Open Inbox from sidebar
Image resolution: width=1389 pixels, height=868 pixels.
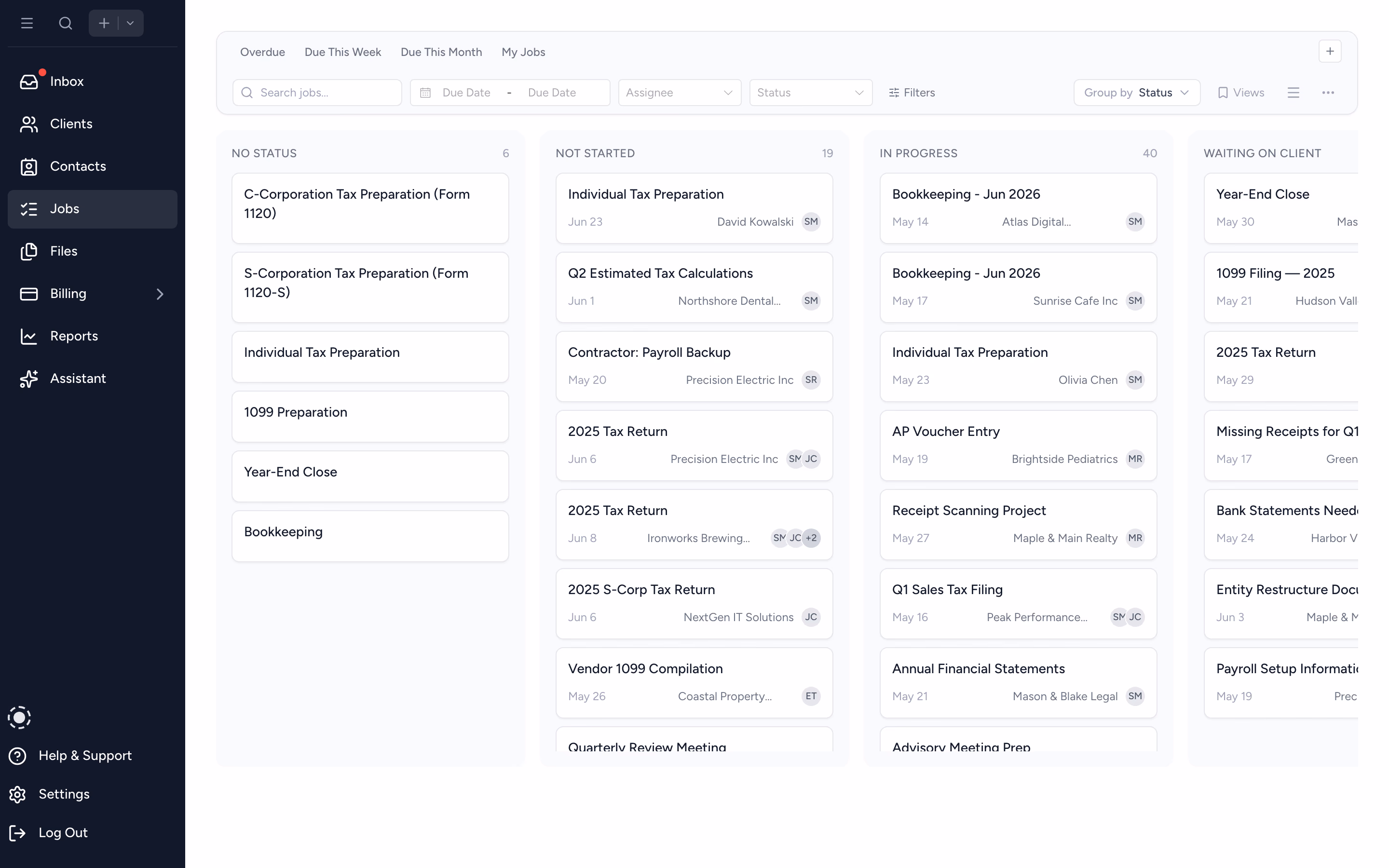pos(93,81)
